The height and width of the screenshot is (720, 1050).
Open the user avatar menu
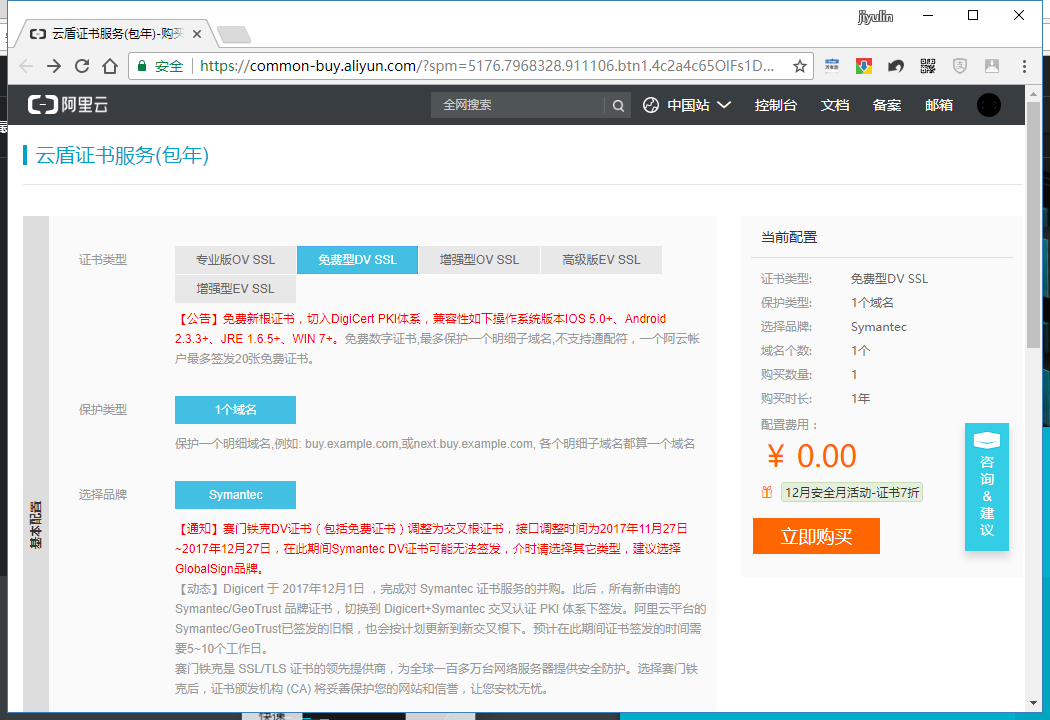[x=988, y=104]
